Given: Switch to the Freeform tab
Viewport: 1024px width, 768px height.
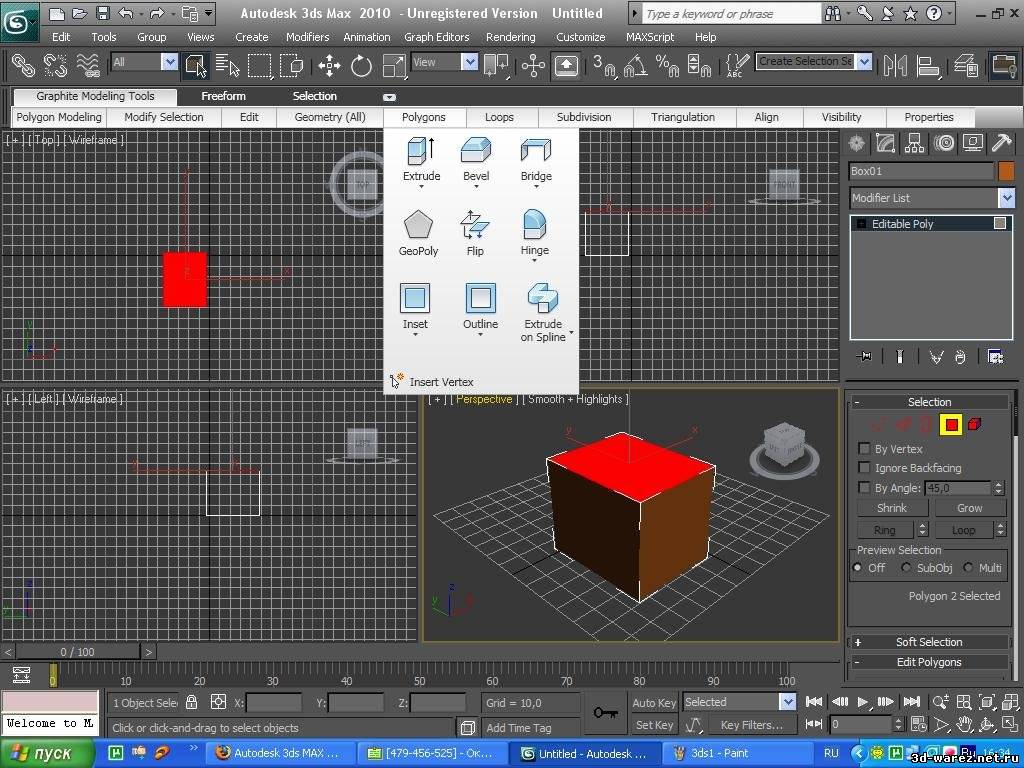Looking at the screenshot, I should (223, 96).
